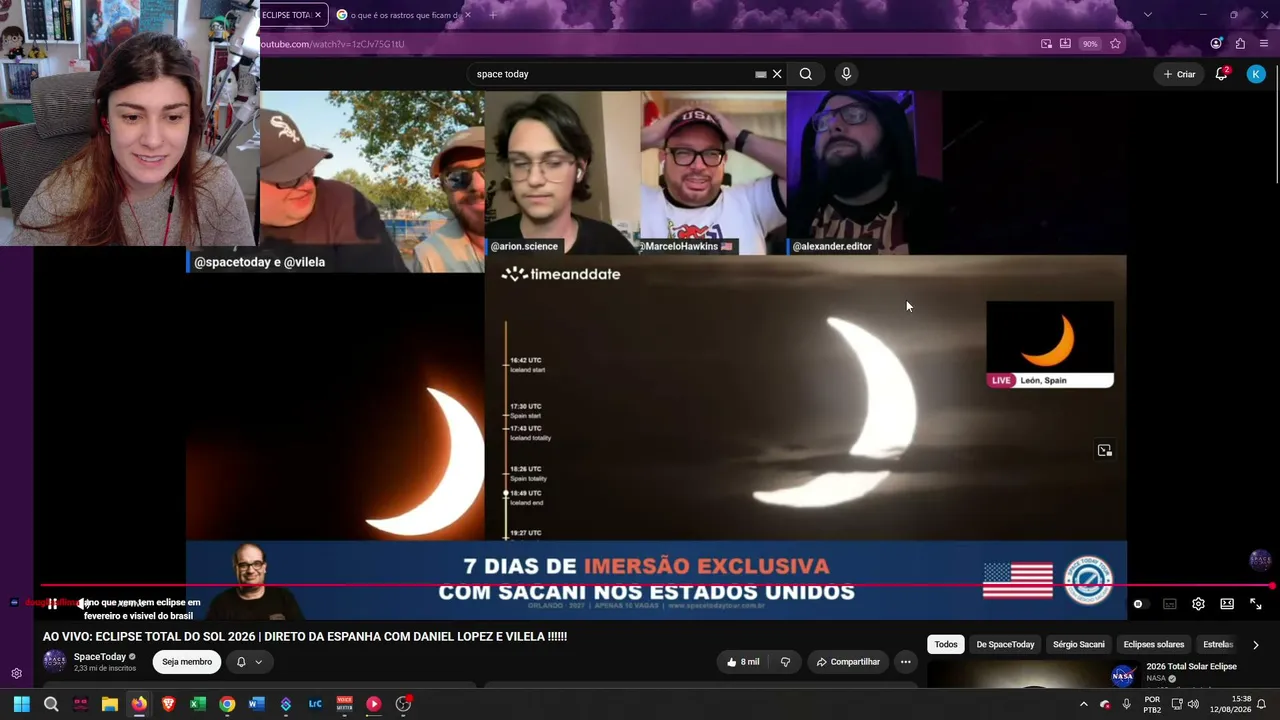The image size is (1280, 720).
Task: Show more filter chips with the right arrow
Action: click(1256, 645)
